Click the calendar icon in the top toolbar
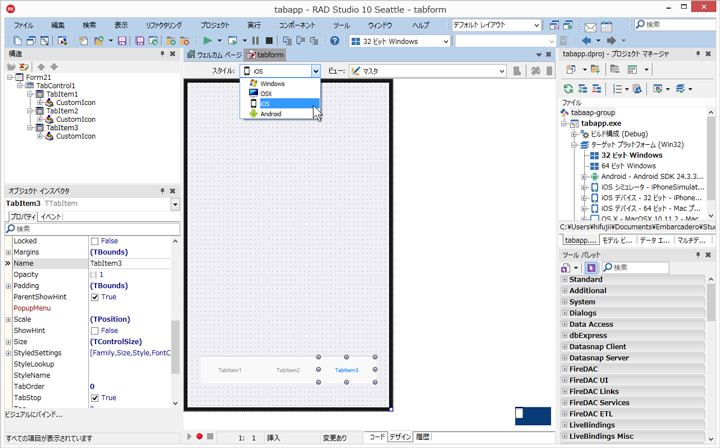 (x=607, y=27)
